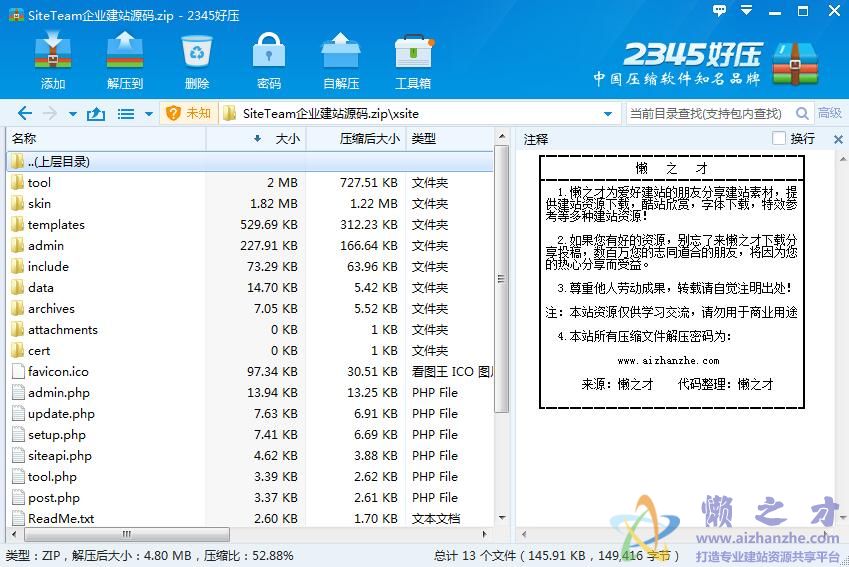
Task: Minimize the 2345好压 window
Action: click(x=775, y=11)
